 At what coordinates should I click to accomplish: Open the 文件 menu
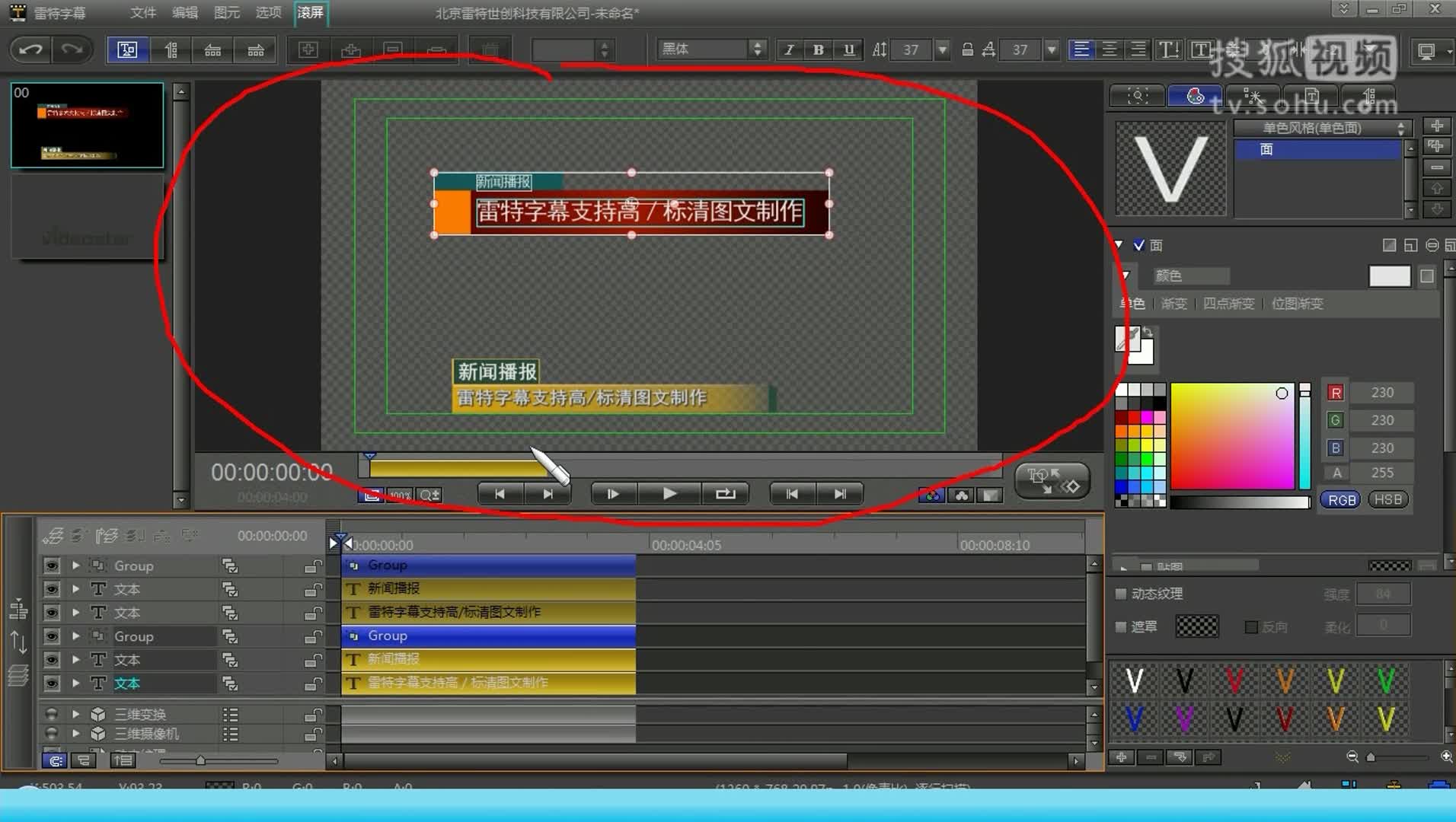pos(143,13)
